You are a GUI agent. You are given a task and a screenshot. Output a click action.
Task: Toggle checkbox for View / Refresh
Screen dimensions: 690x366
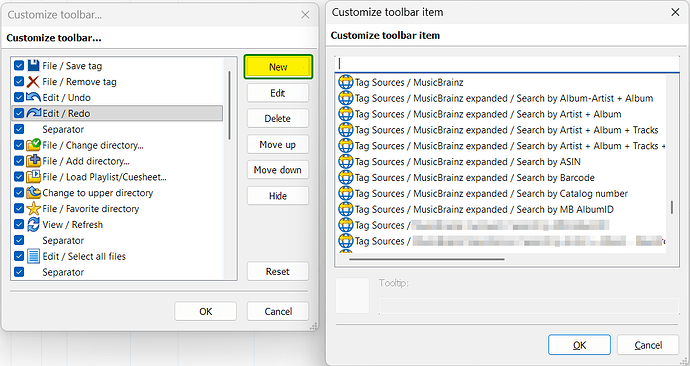tap(19, 224)
